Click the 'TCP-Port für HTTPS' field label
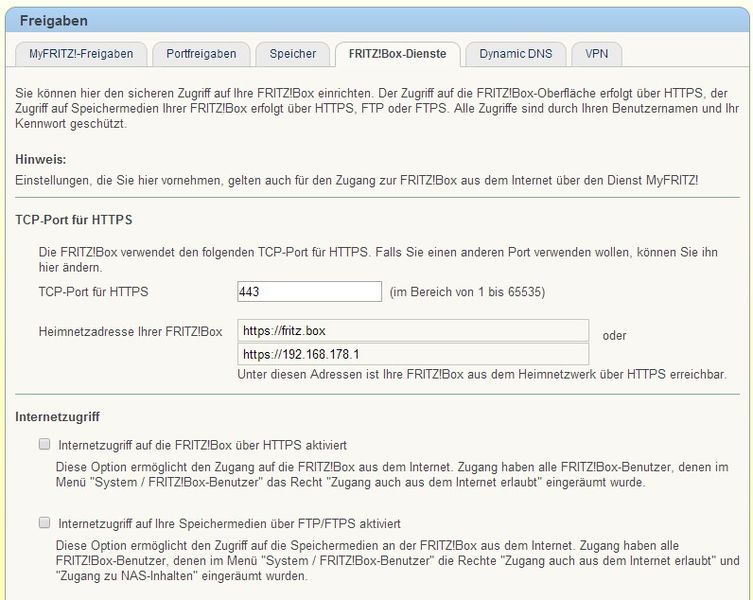Screen dimensions: 753x600 point(93,292)
